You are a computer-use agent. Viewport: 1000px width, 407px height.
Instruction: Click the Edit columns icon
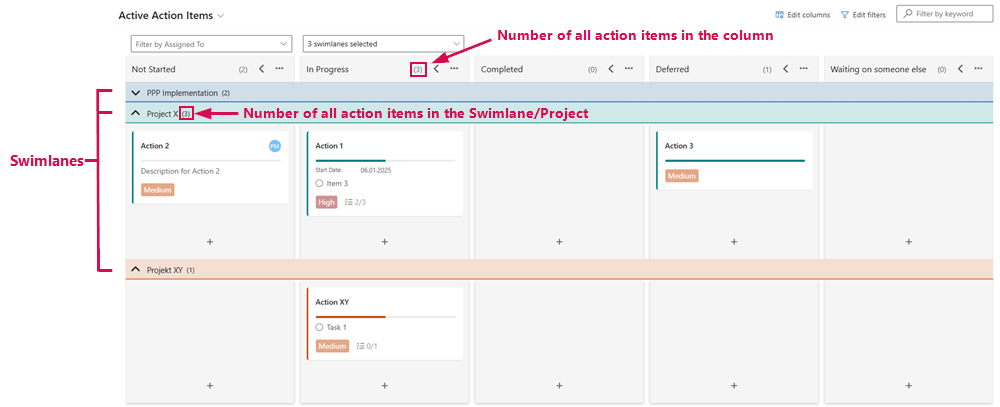(780, 15)
